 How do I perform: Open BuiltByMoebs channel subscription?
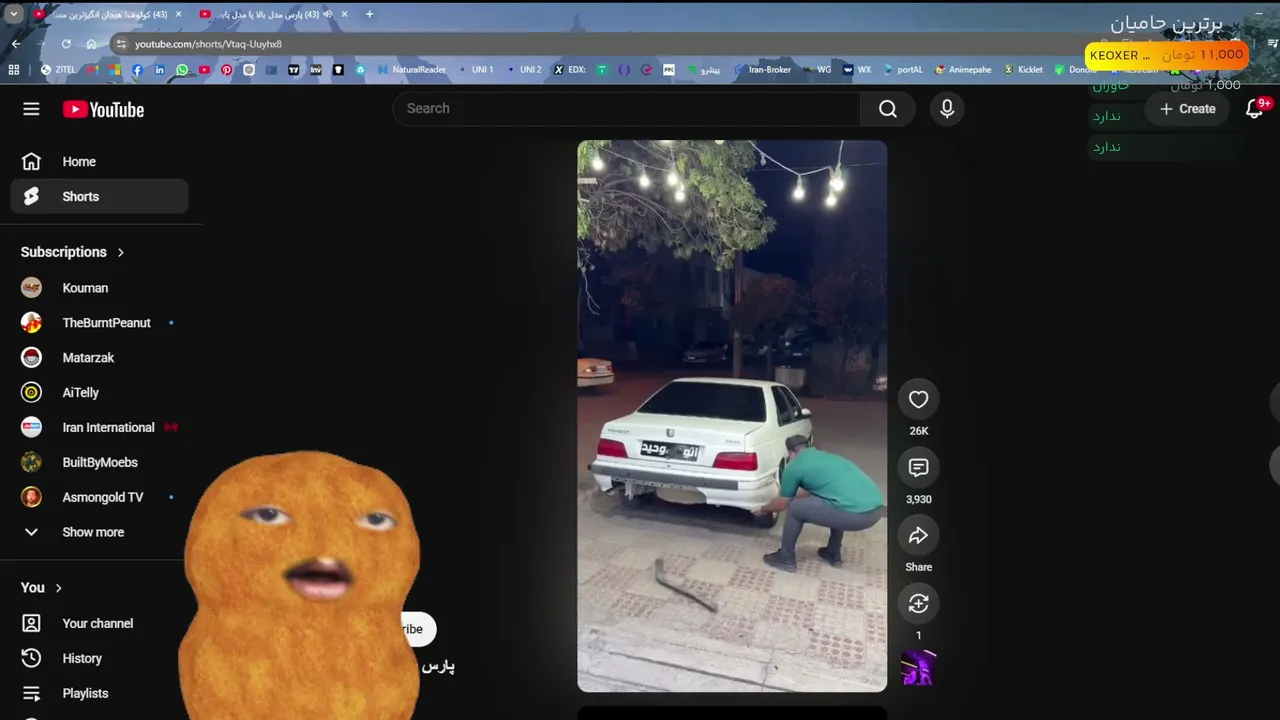99,463
